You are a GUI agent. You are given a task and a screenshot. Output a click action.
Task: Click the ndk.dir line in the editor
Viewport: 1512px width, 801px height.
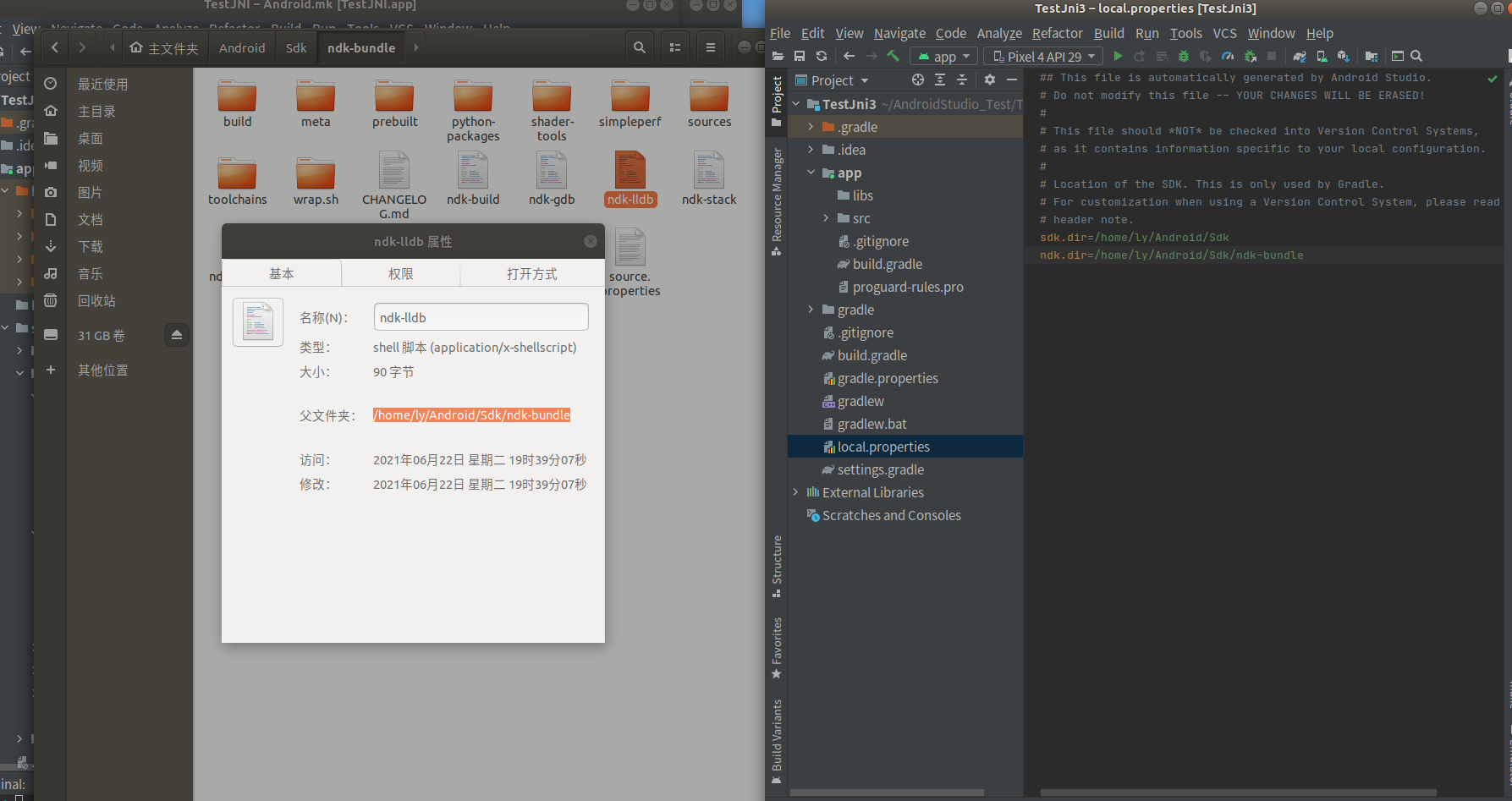(1171, 255)
